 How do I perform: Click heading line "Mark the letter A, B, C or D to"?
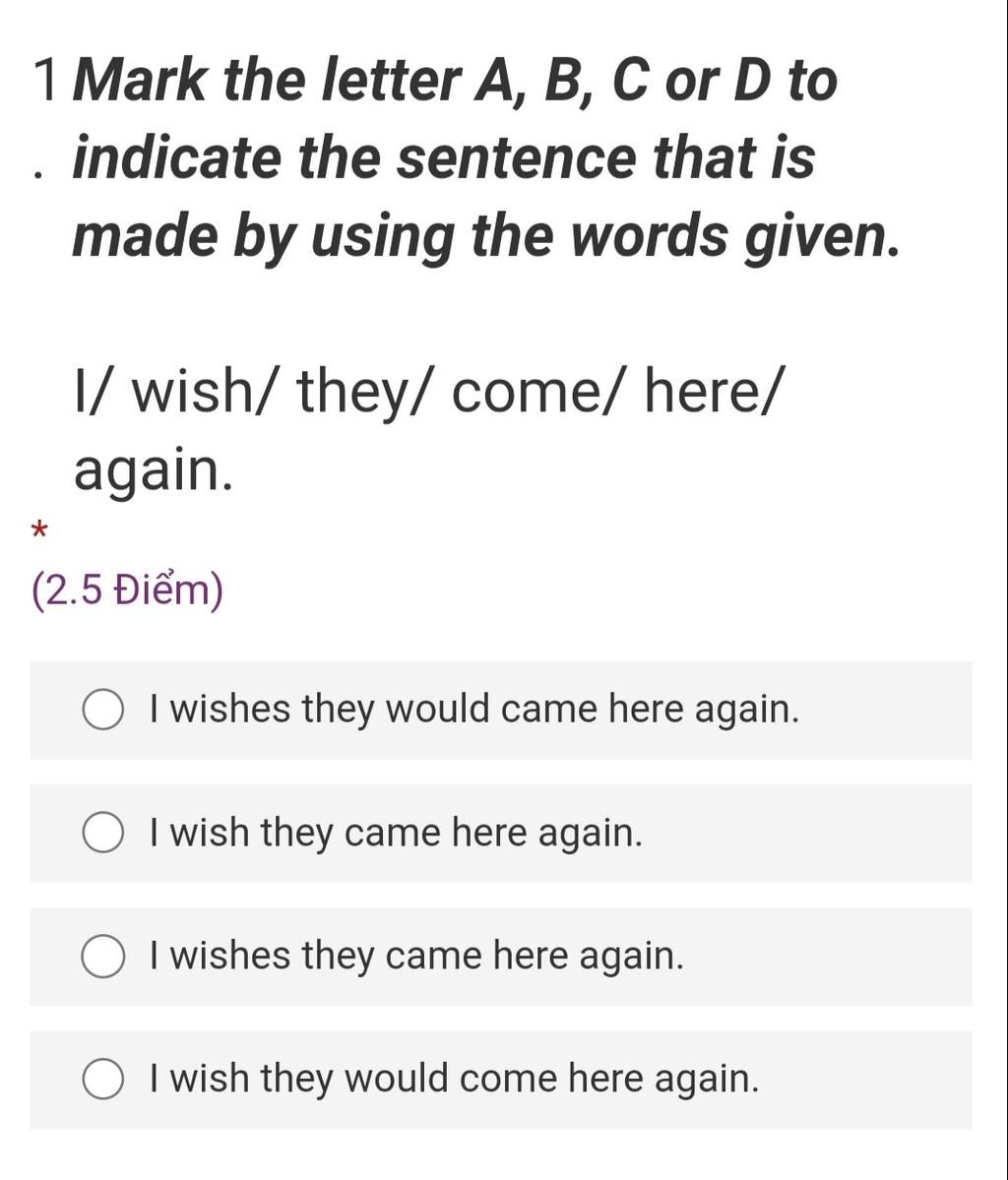click(x=455, y=81)
